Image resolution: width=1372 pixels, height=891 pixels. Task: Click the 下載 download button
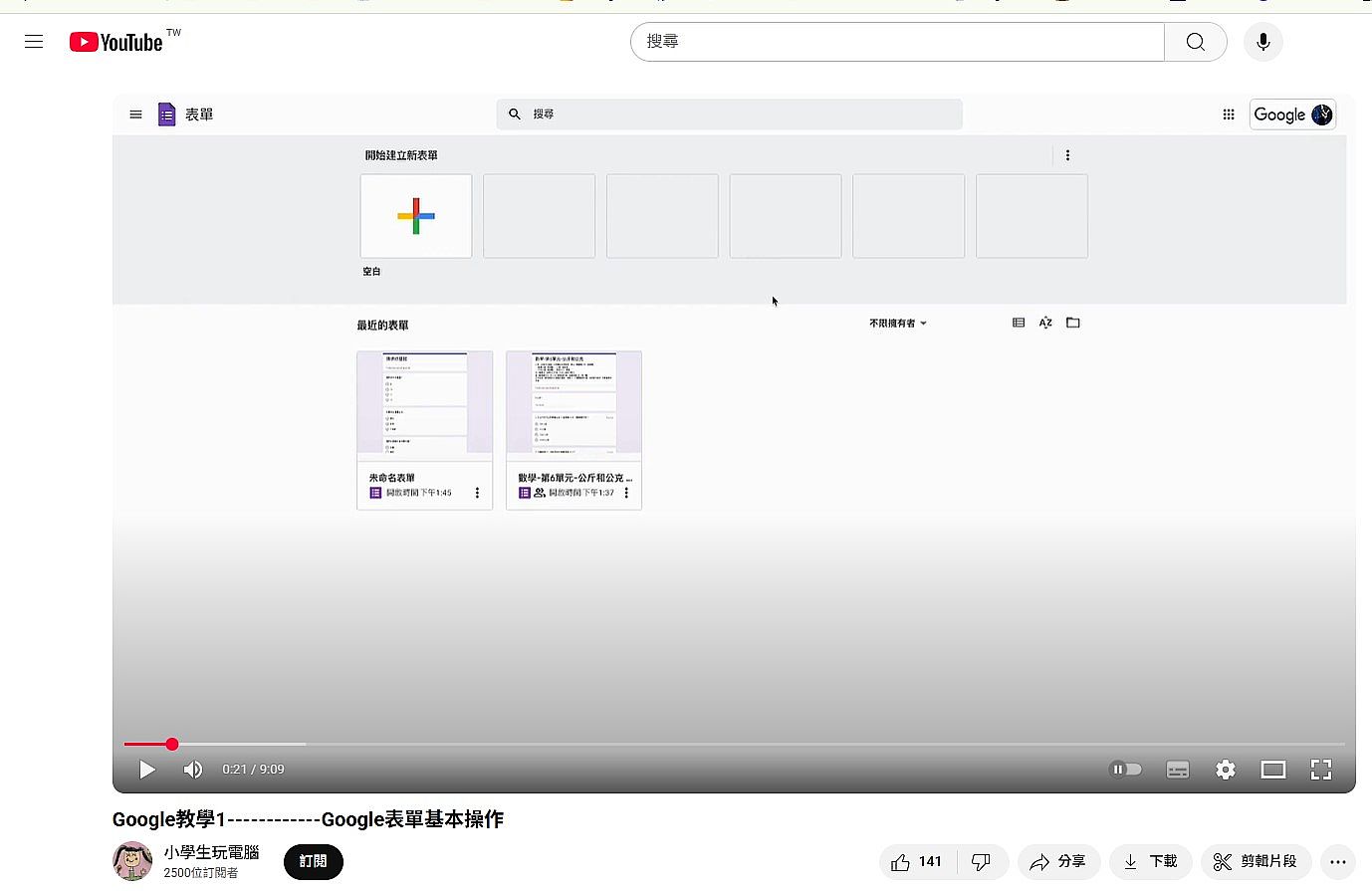point(1150,862)
